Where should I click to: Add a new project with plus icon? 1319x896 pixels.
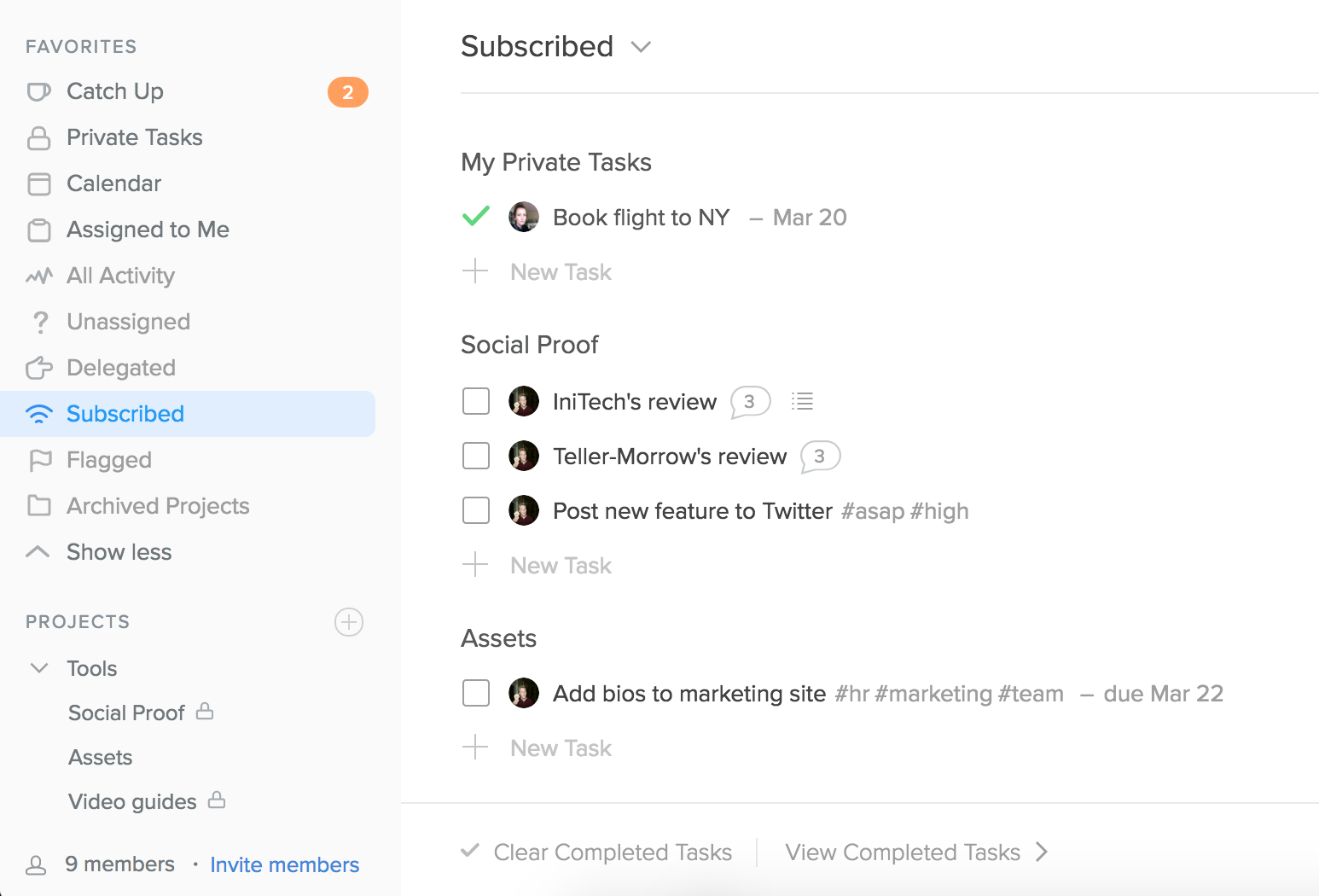[349, 622]
